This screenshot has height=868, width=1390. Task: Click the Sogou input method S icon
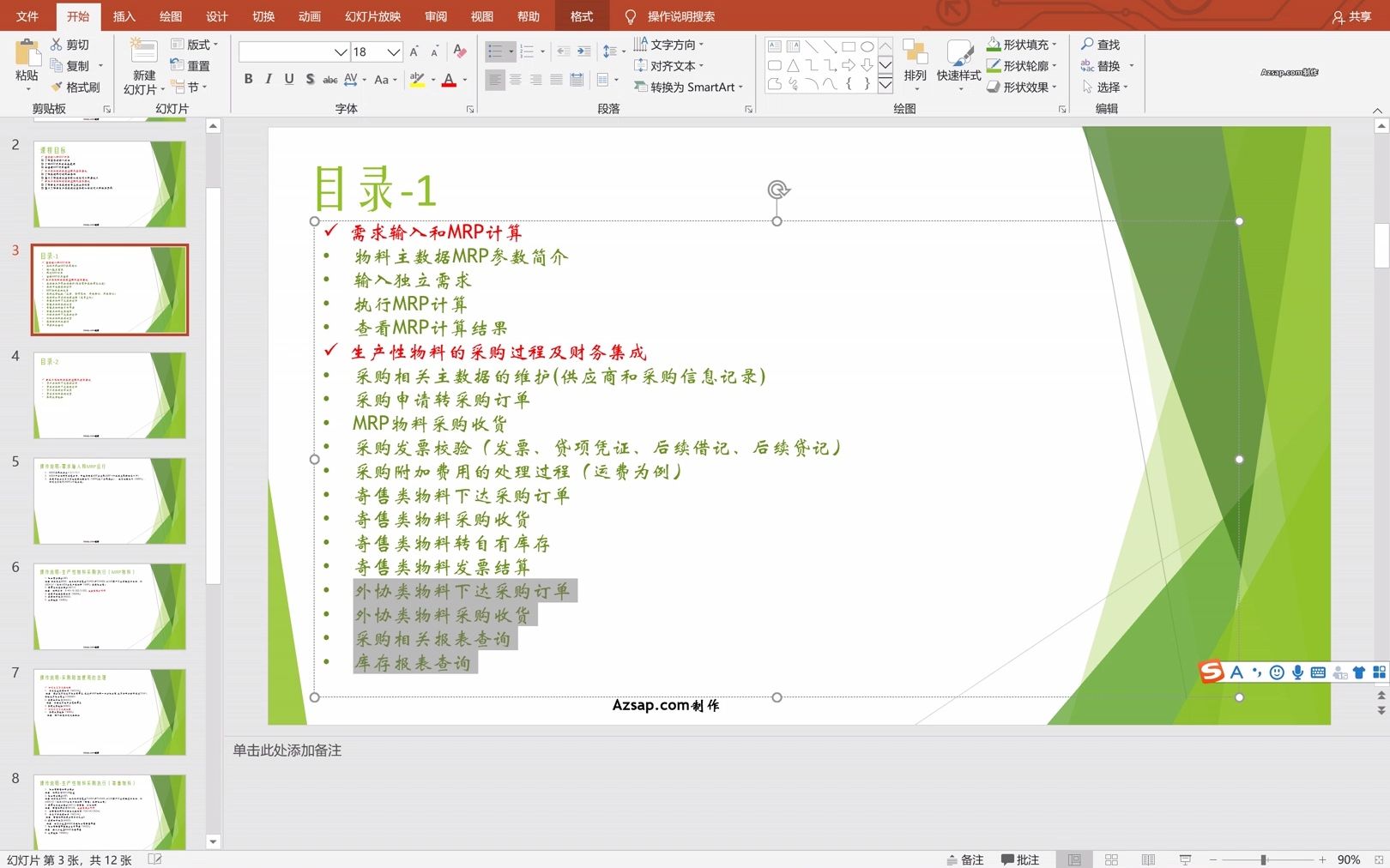[x=1212, y=672]
